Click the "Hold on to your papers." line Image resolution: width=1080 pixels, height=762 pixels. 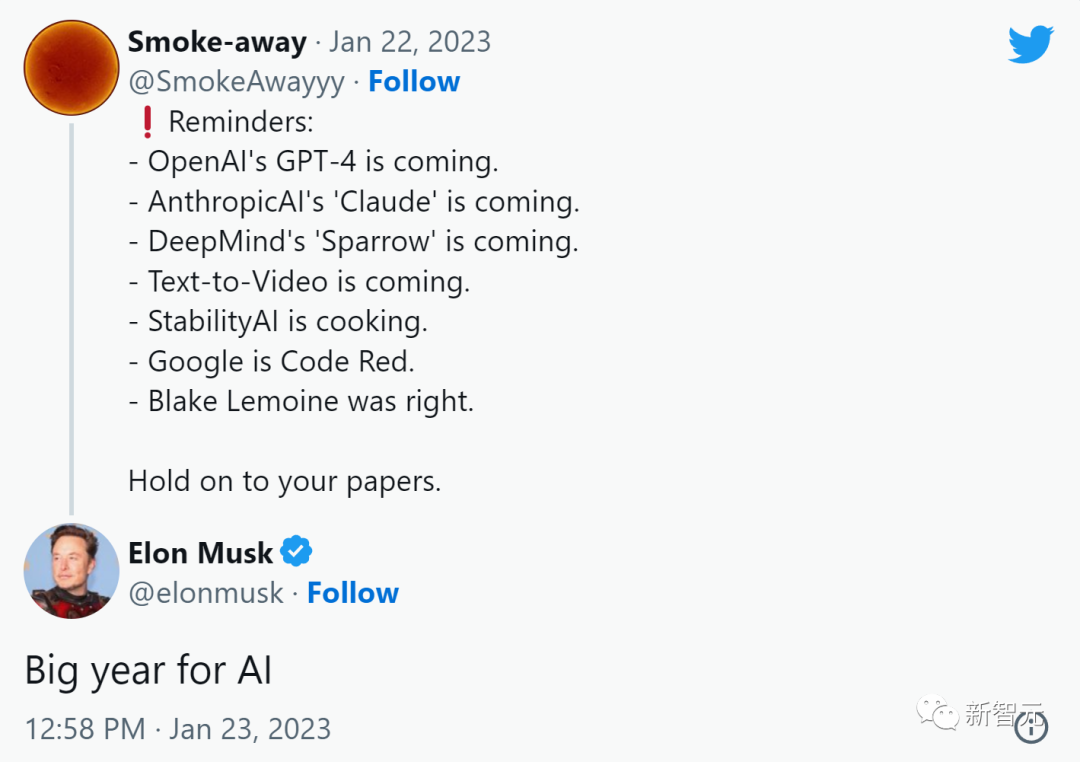284,481
